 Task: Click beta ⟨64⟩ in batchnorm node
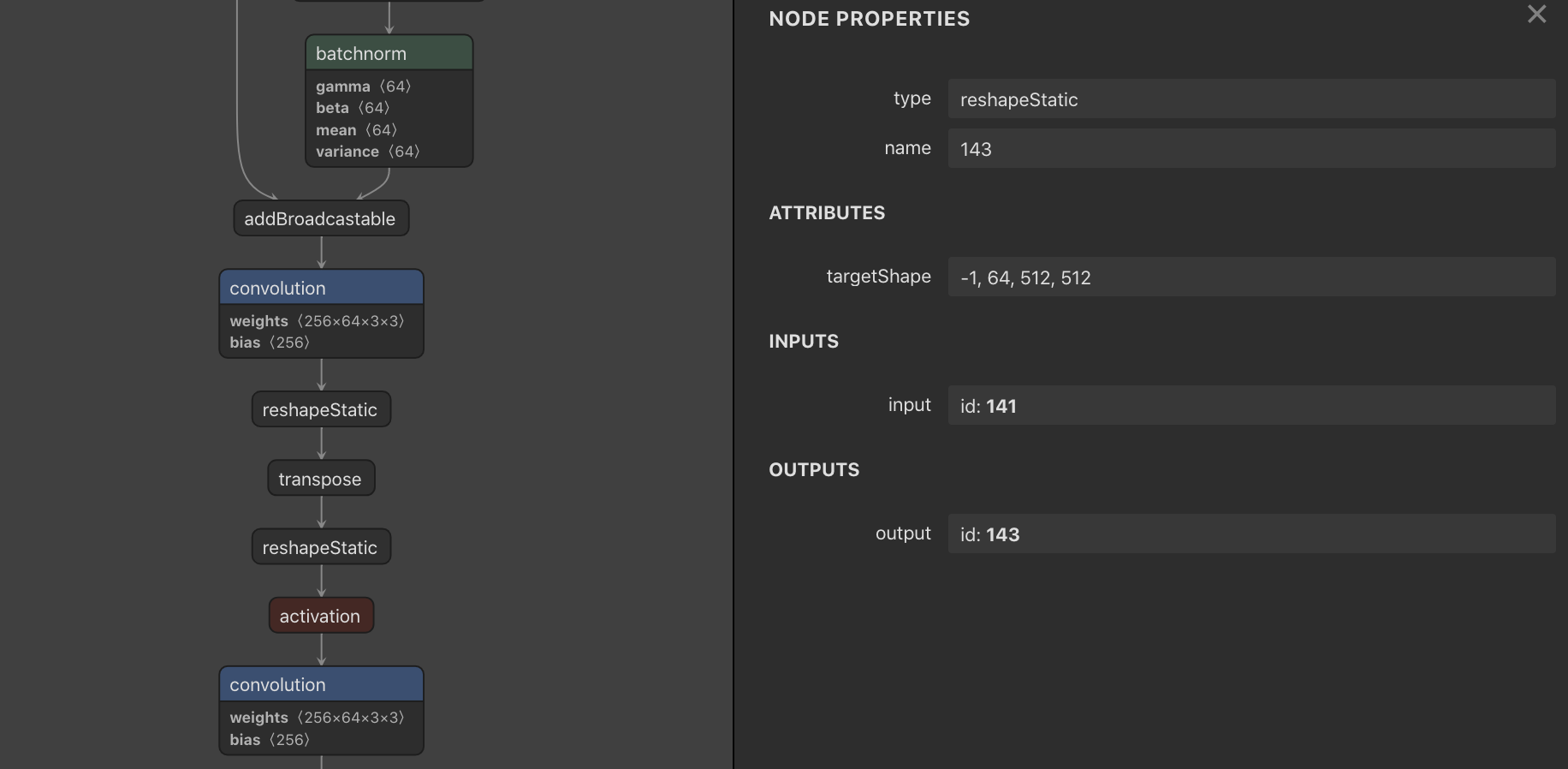tap(353, 108)
